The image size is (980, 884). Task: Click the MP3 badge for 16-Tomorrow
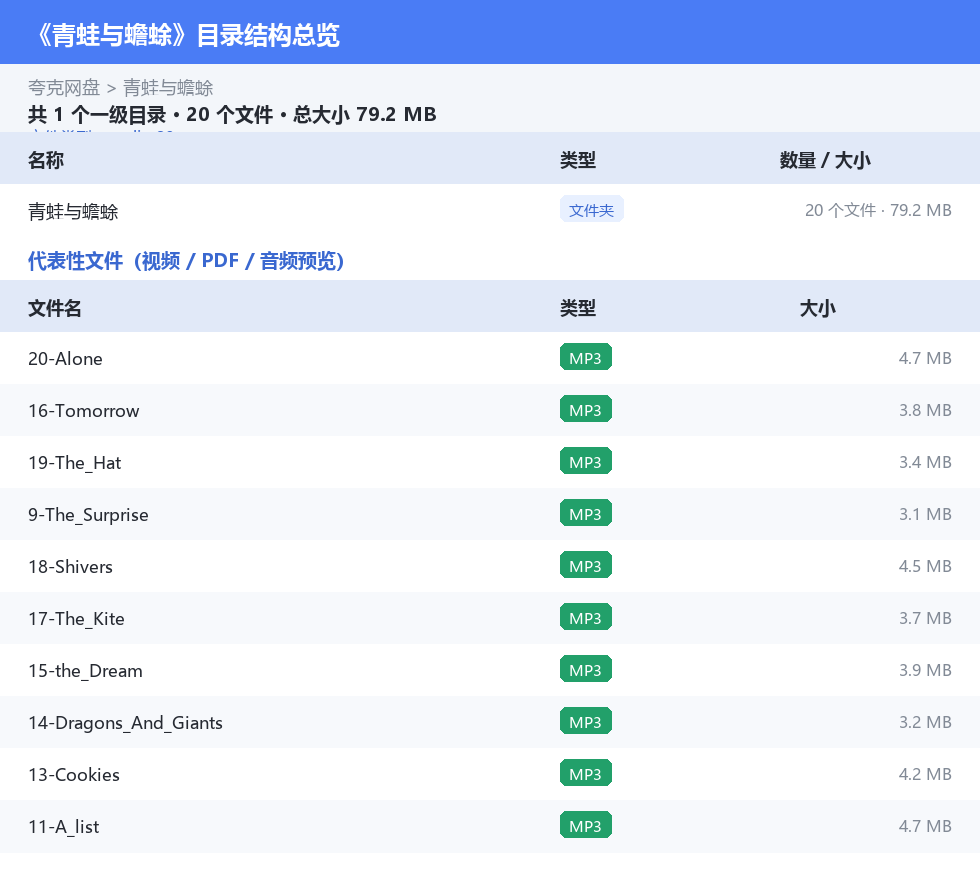(x=586, y=409)
